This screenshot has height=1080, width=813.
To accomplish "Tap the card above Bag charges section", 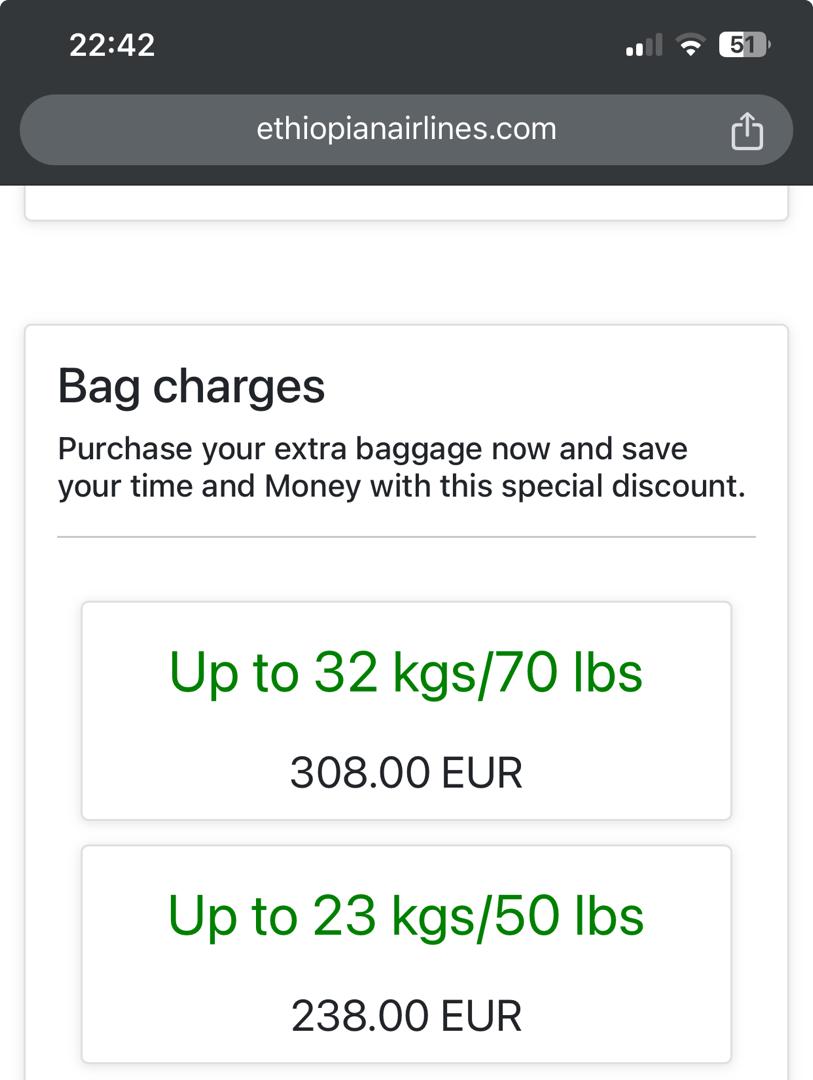I will [x=406, y=202].
